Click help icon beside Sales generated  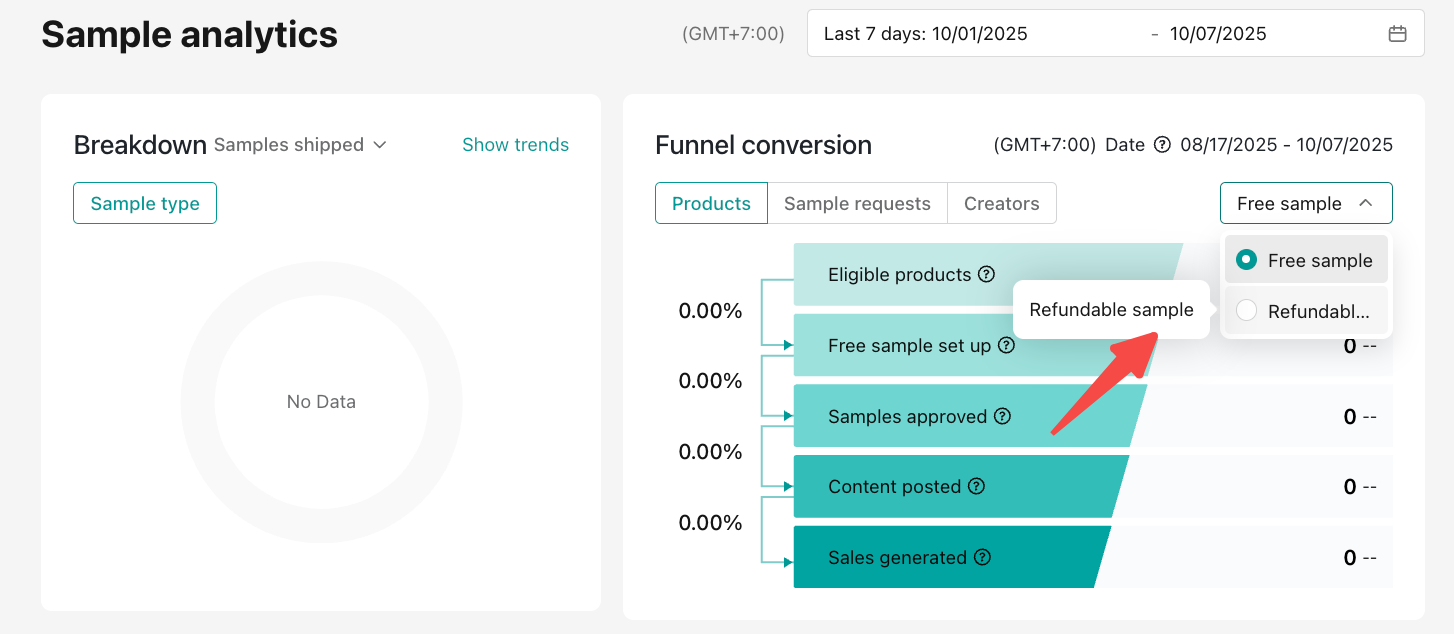[x=983, y=557]
